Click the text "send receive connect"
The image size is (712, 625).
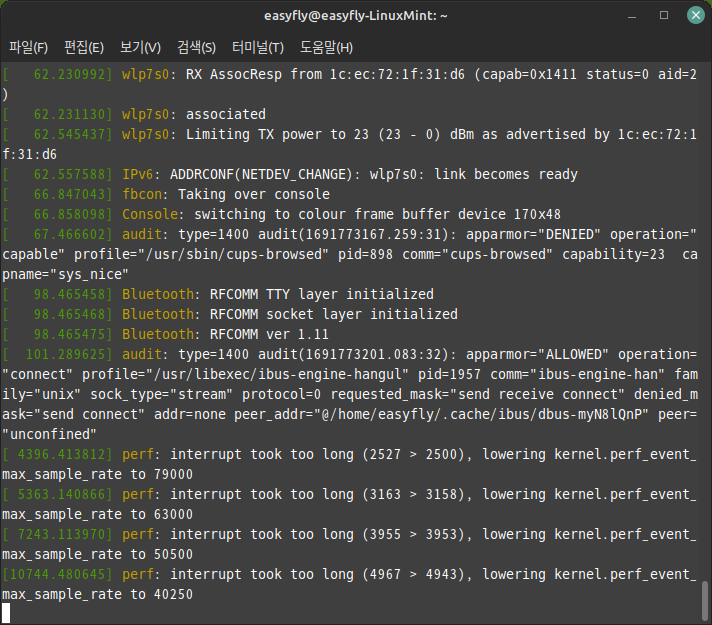coord(538,394)
